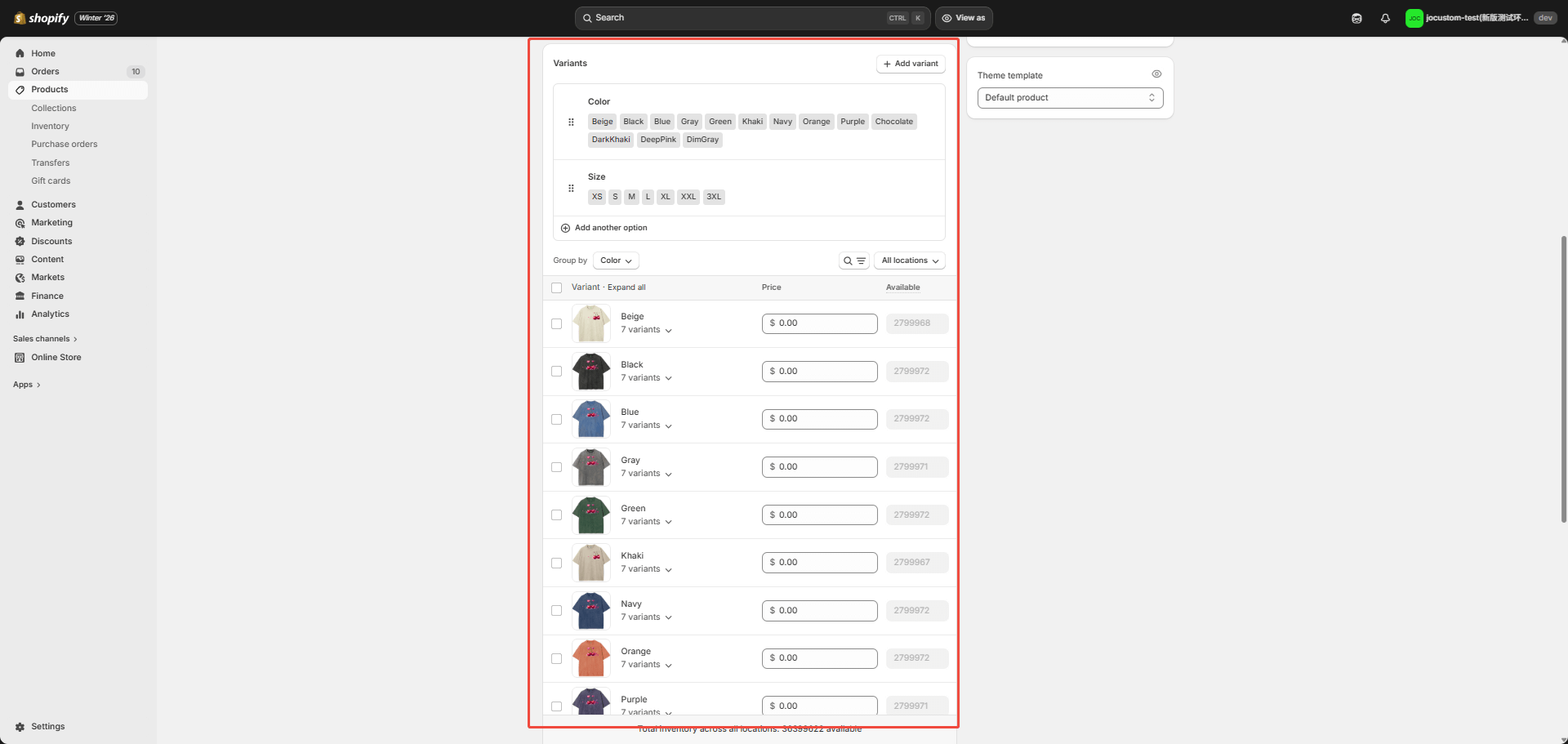Click the plus icon for Add another option
The width and height of the screenshot is (1568, 744).
point(565,228)
